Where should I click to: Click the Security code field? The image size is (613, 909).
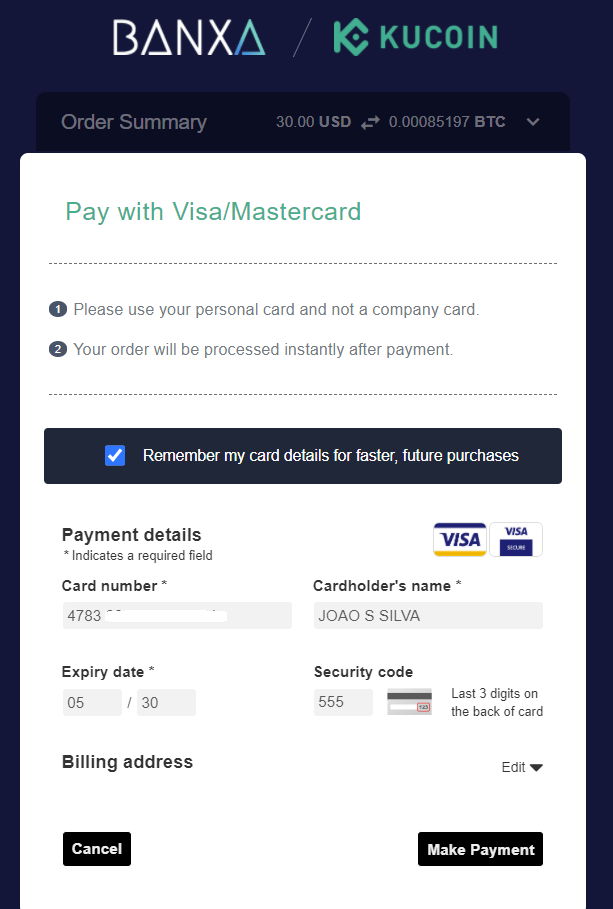click(343, 702)
